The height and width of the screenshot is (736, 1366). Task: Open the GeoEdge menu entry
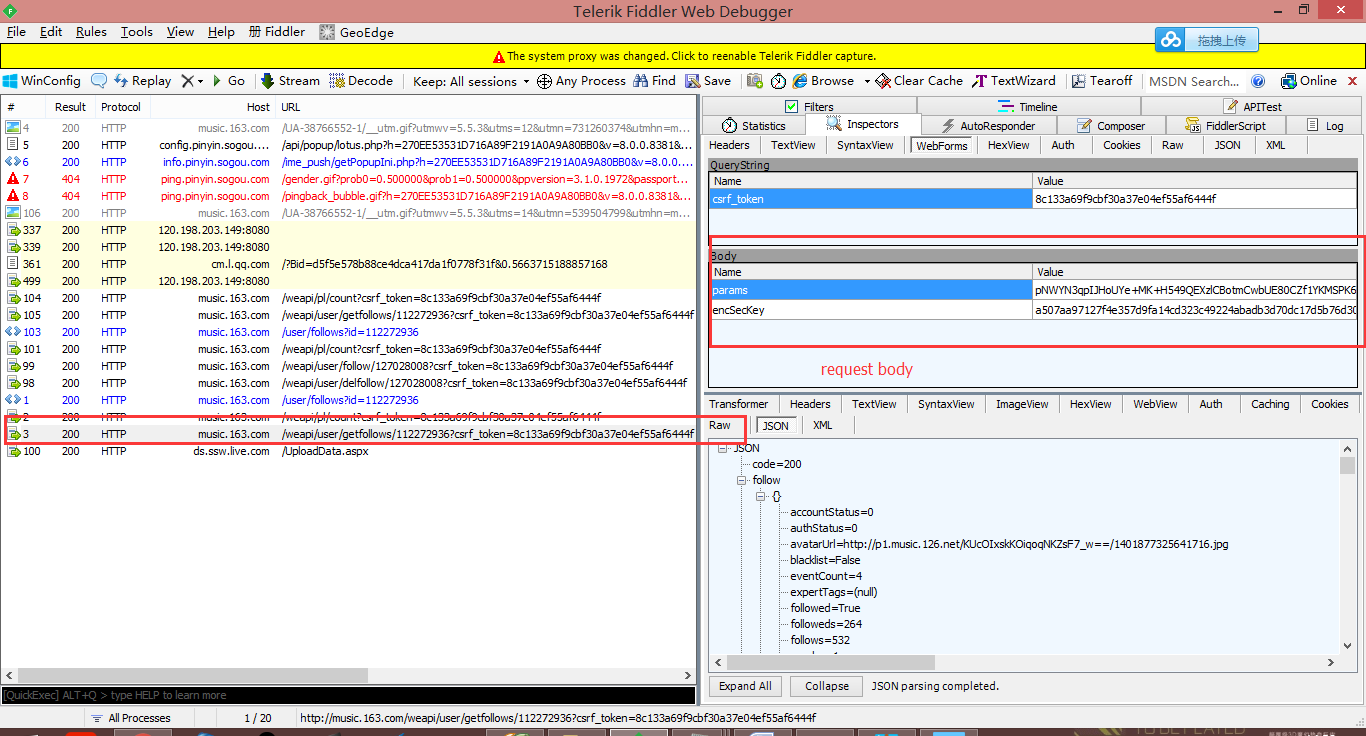[356, 32]
